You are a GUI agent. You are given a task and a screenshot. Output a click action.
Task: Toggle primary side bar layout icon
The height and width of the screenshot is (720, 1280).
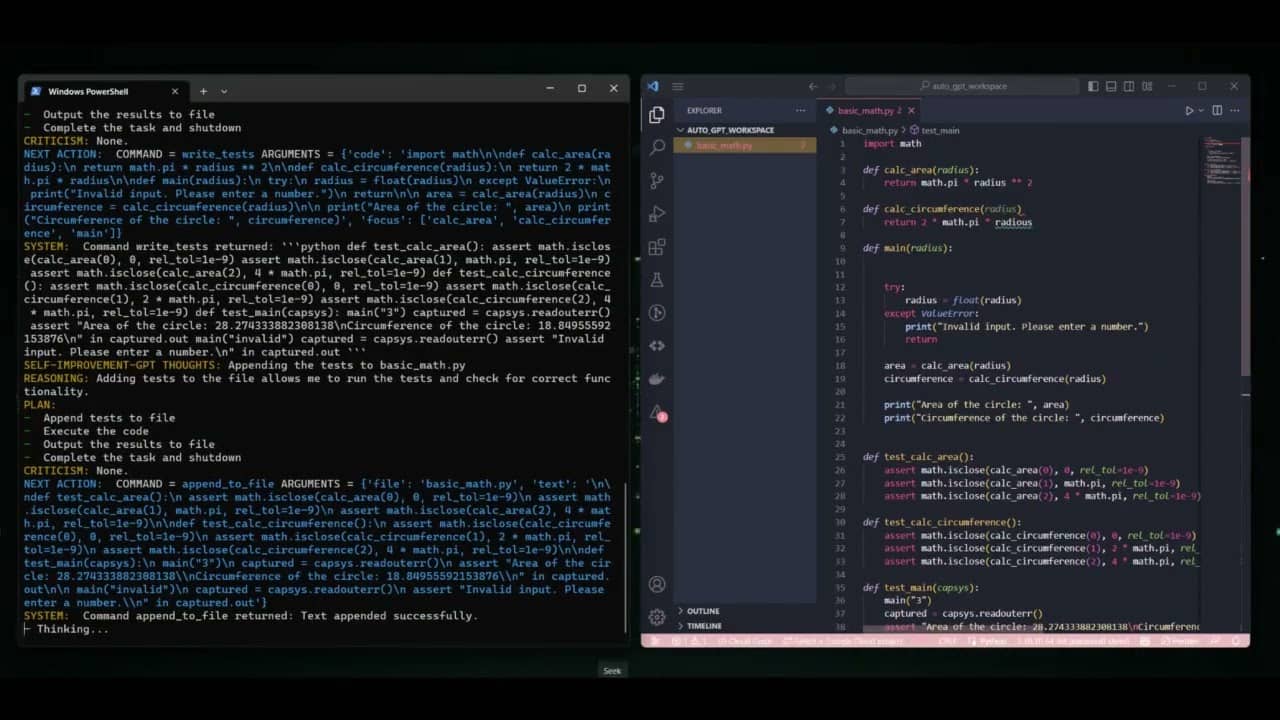(1093, 87)
